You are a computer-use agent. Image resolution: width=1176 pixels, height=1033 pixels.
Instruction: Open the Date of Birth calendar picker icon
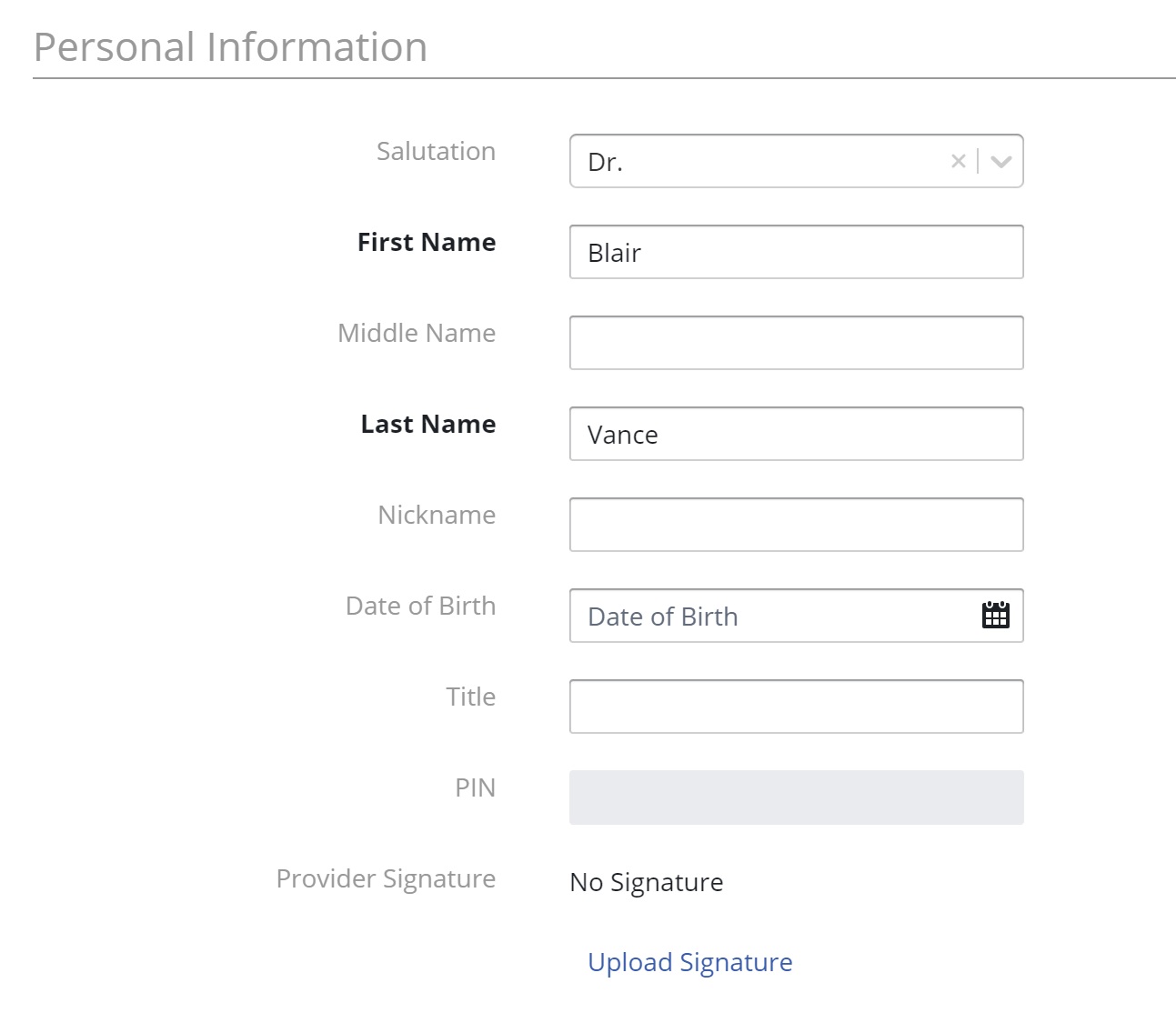coord(996,616)
